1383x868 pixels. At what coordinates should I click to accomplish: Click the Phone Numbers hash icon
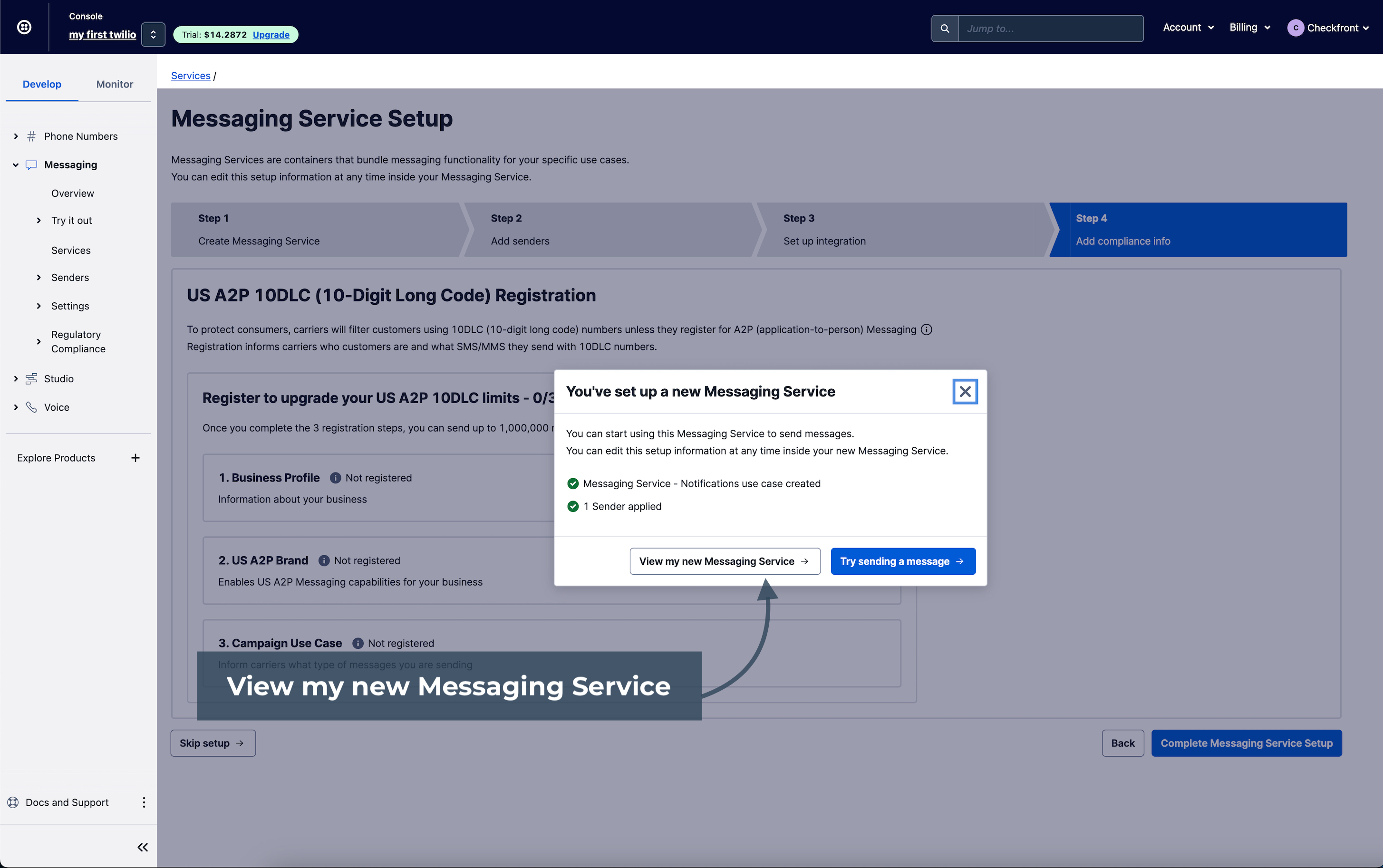[31, 136]
